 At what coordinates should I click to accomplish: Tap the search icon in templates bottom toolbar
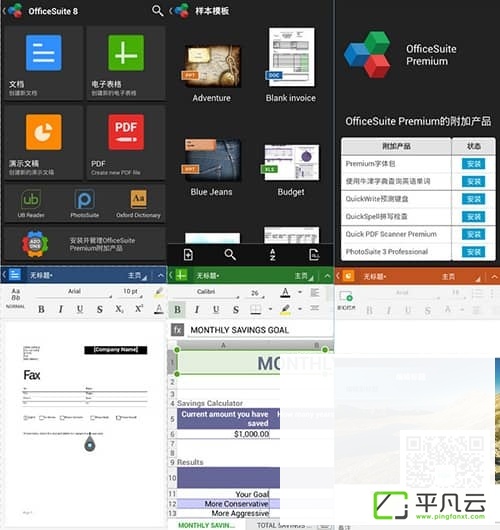(230, 255)
